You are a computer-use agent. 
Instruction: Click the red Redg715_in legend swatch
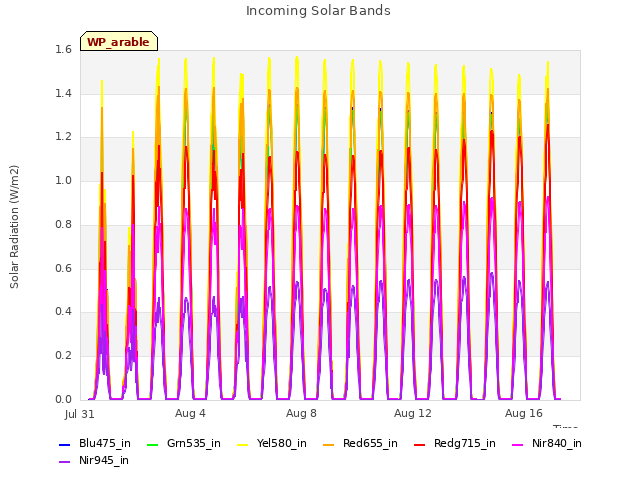pos(420,444)
